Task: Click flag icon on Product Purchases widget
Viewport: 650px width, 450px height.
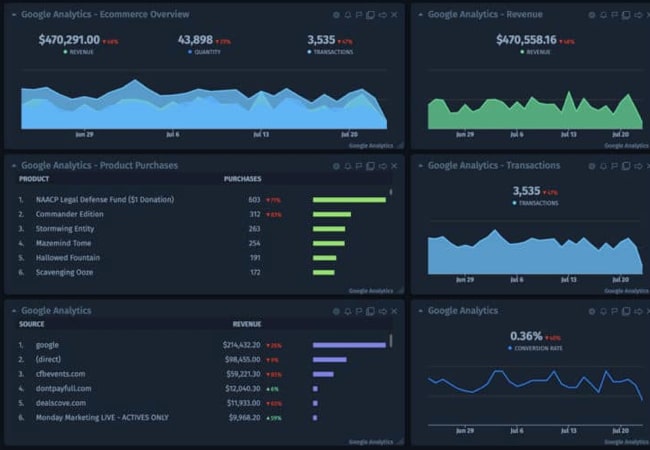Action: [x=359, y=166]
